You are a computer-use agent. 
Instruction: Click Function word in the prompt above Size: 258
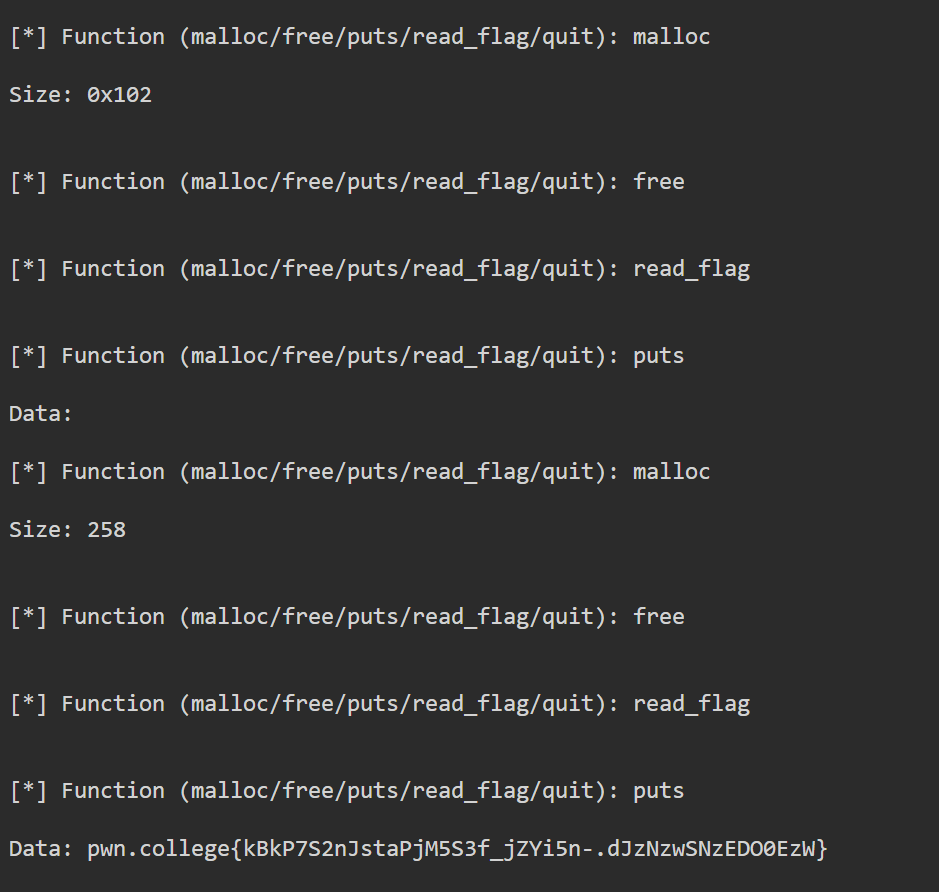pos(113,472)
